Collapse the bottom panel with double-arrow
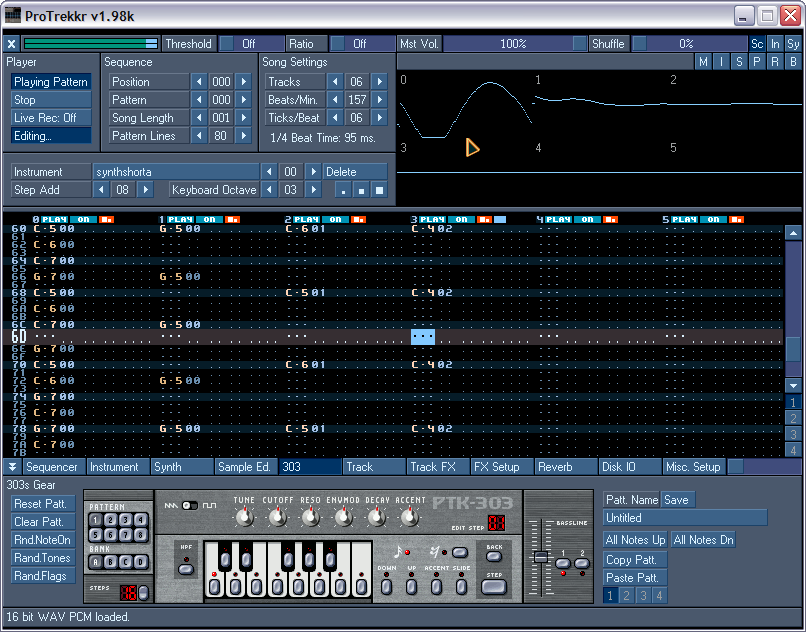The width and height of the screenshot is (806, 632). click(x=12, y=467)
